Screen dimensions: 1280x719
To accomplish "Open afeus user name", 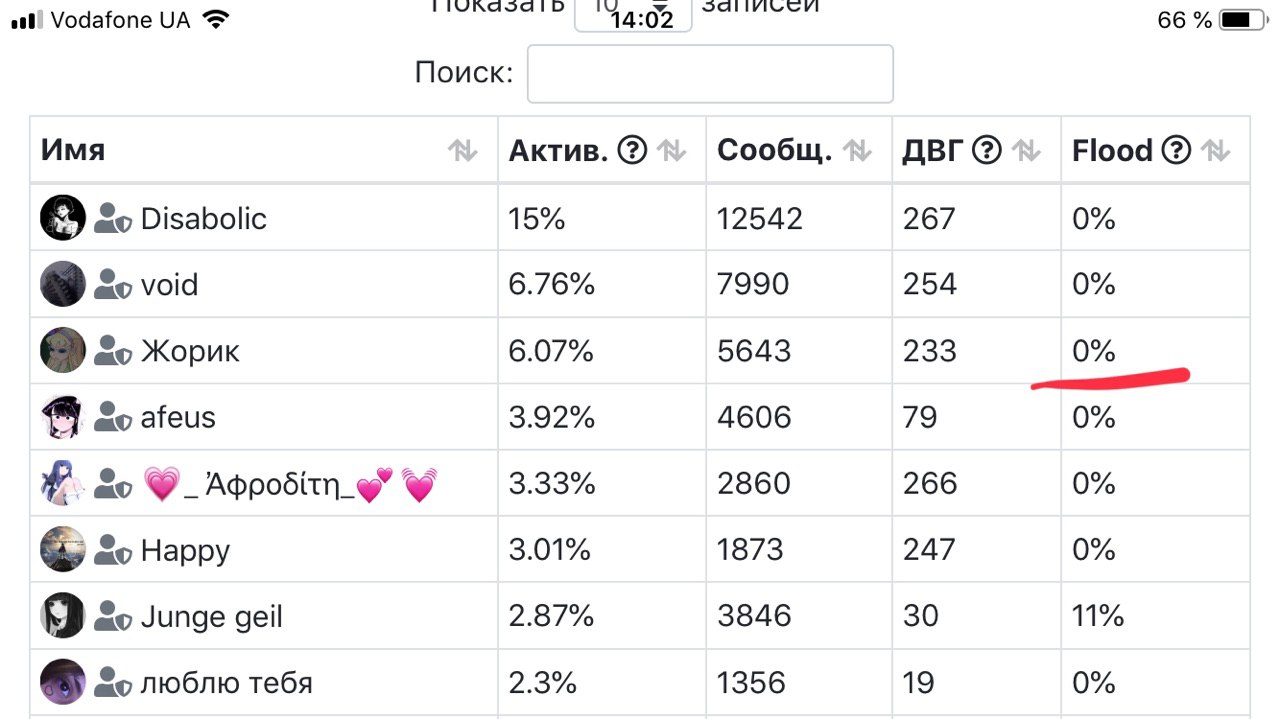I will pyautogui.click(x=178, y=417).
